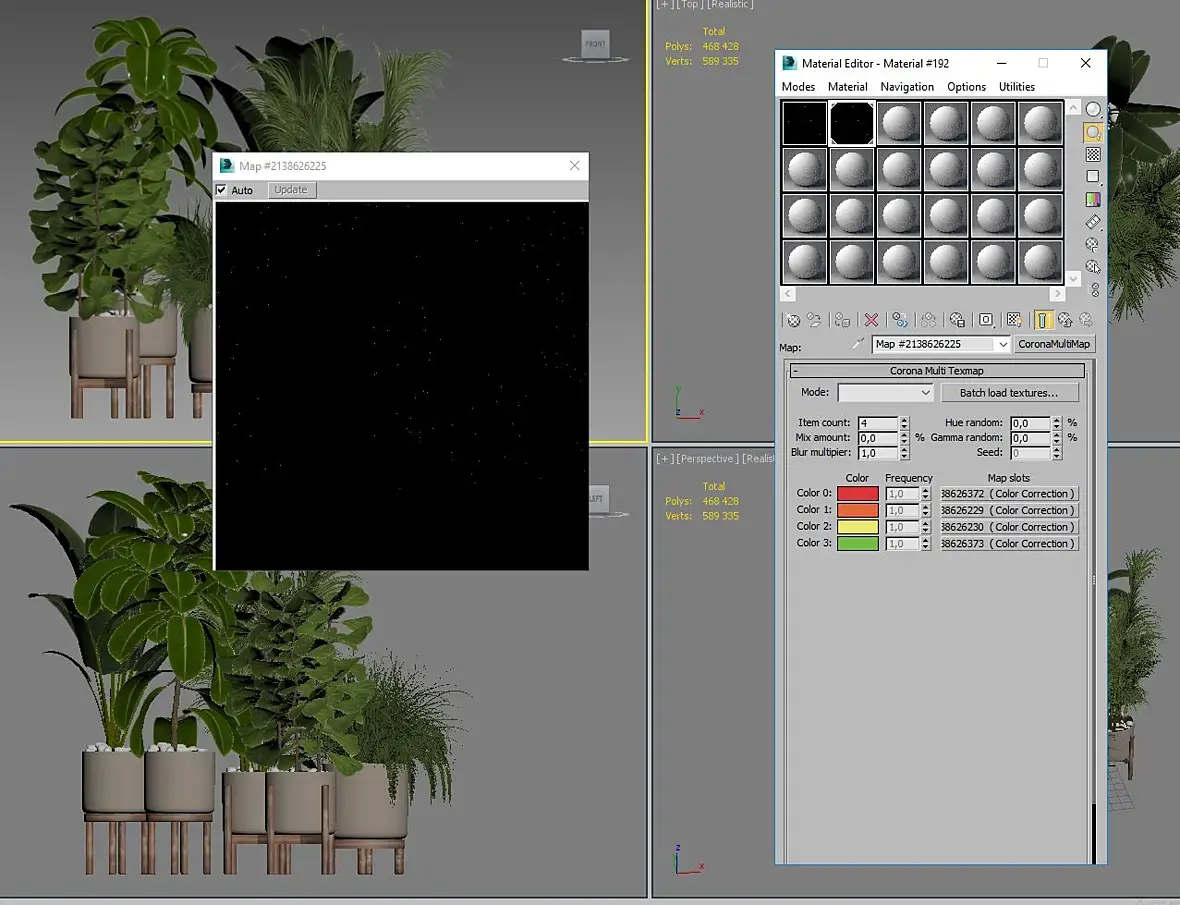This screenshot has width=1180, height=905.
Task: Close the Map #2138626225 preview window
Action: pos(575,166)
